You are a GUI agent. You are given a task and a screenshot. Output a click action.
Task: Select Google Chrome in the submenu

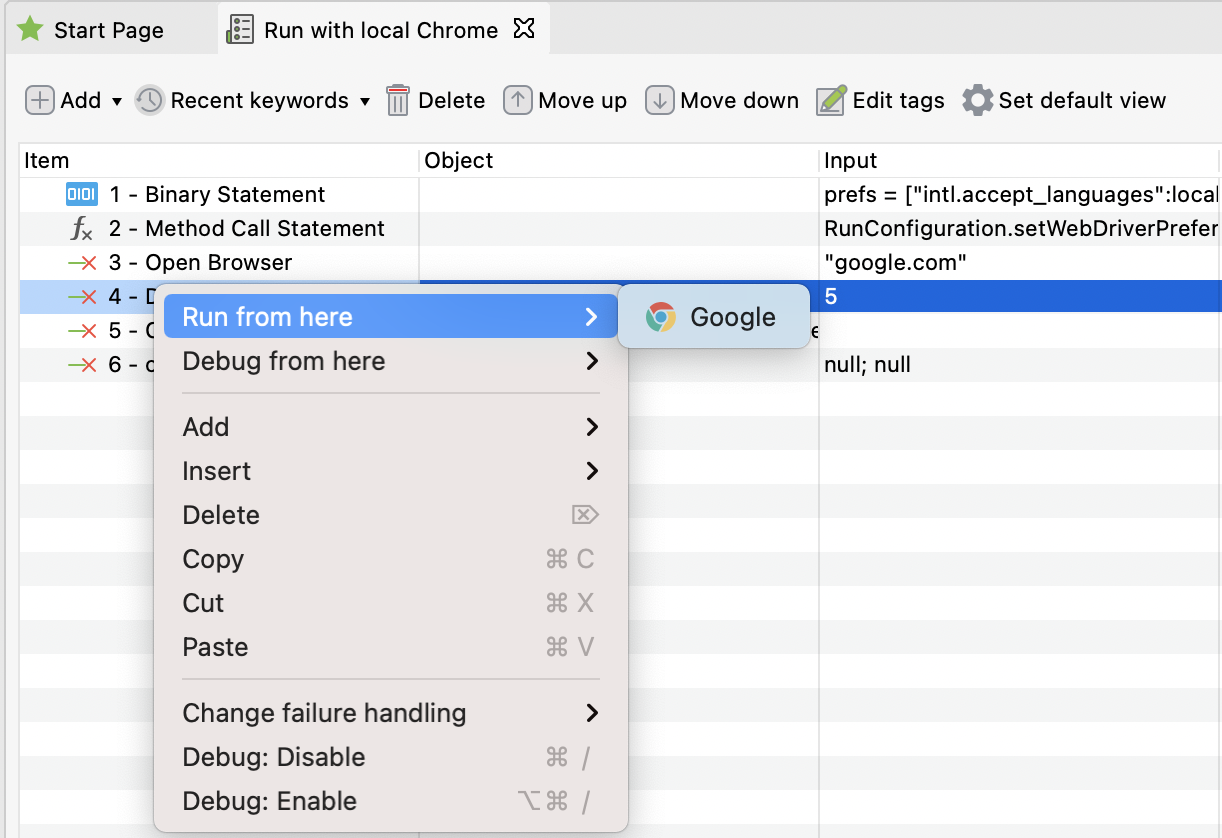point(713,317)
